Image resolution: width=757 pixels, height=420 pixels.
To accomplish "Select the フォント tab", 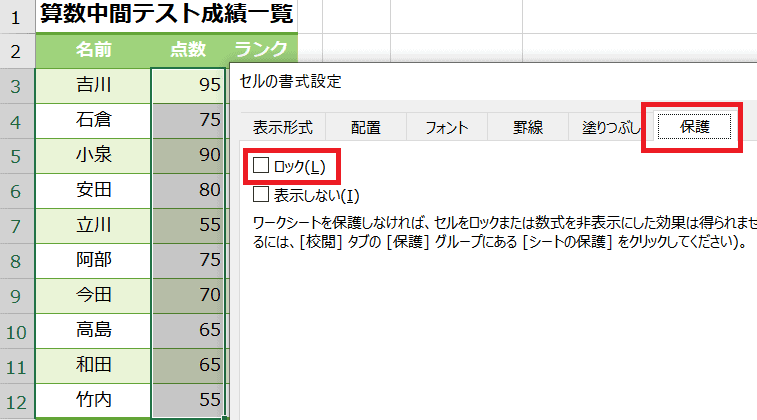I will (x=447, y=127).
